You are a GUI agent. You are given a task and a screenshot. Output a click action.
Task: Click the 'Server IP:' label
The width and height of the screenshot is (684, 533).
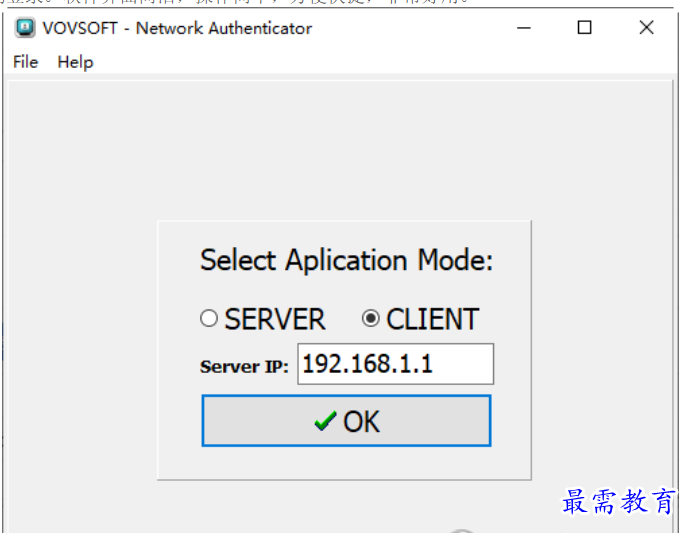pos(244,366)
